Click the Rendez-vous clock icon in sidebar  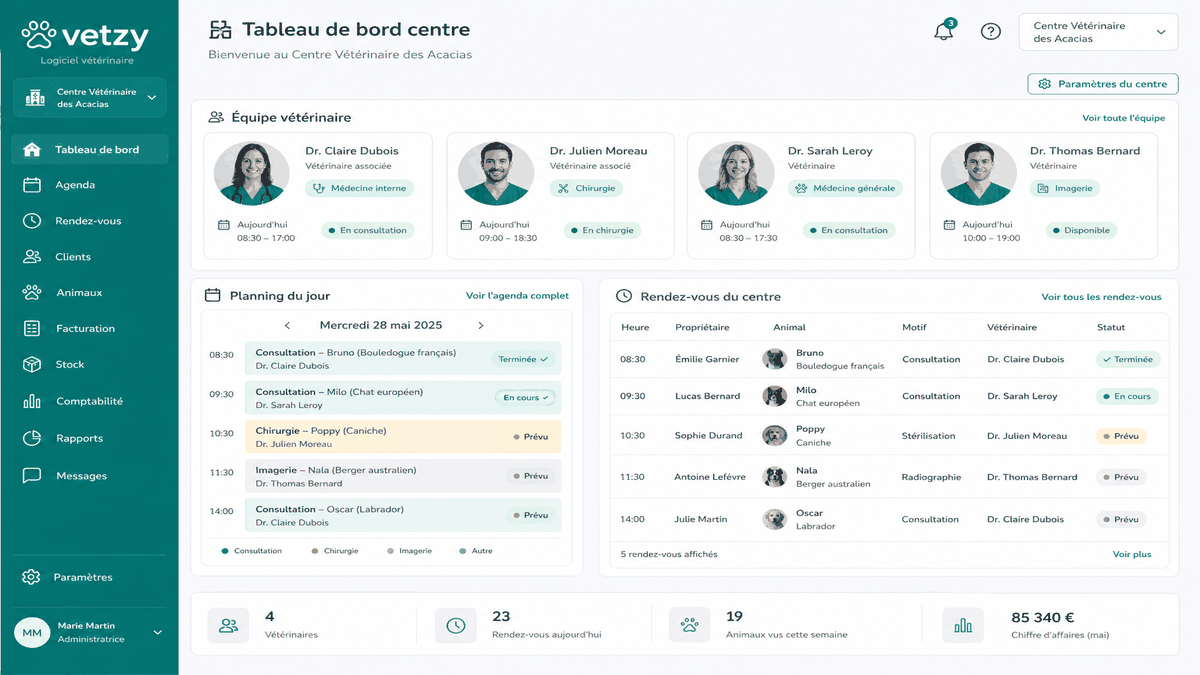click(x=32, y=221)
